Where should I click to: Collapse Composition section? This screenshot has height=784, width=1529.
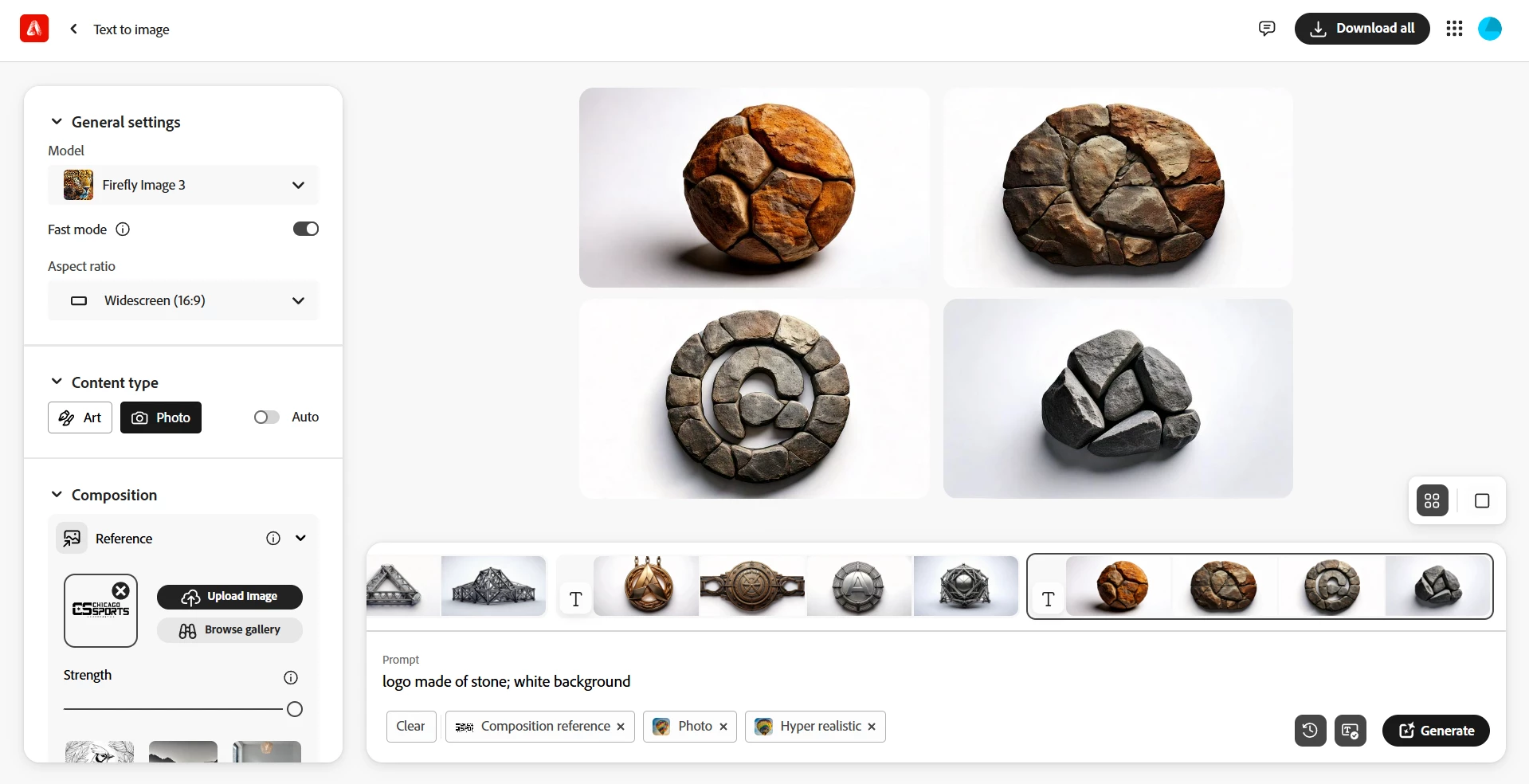pos(57,495)
